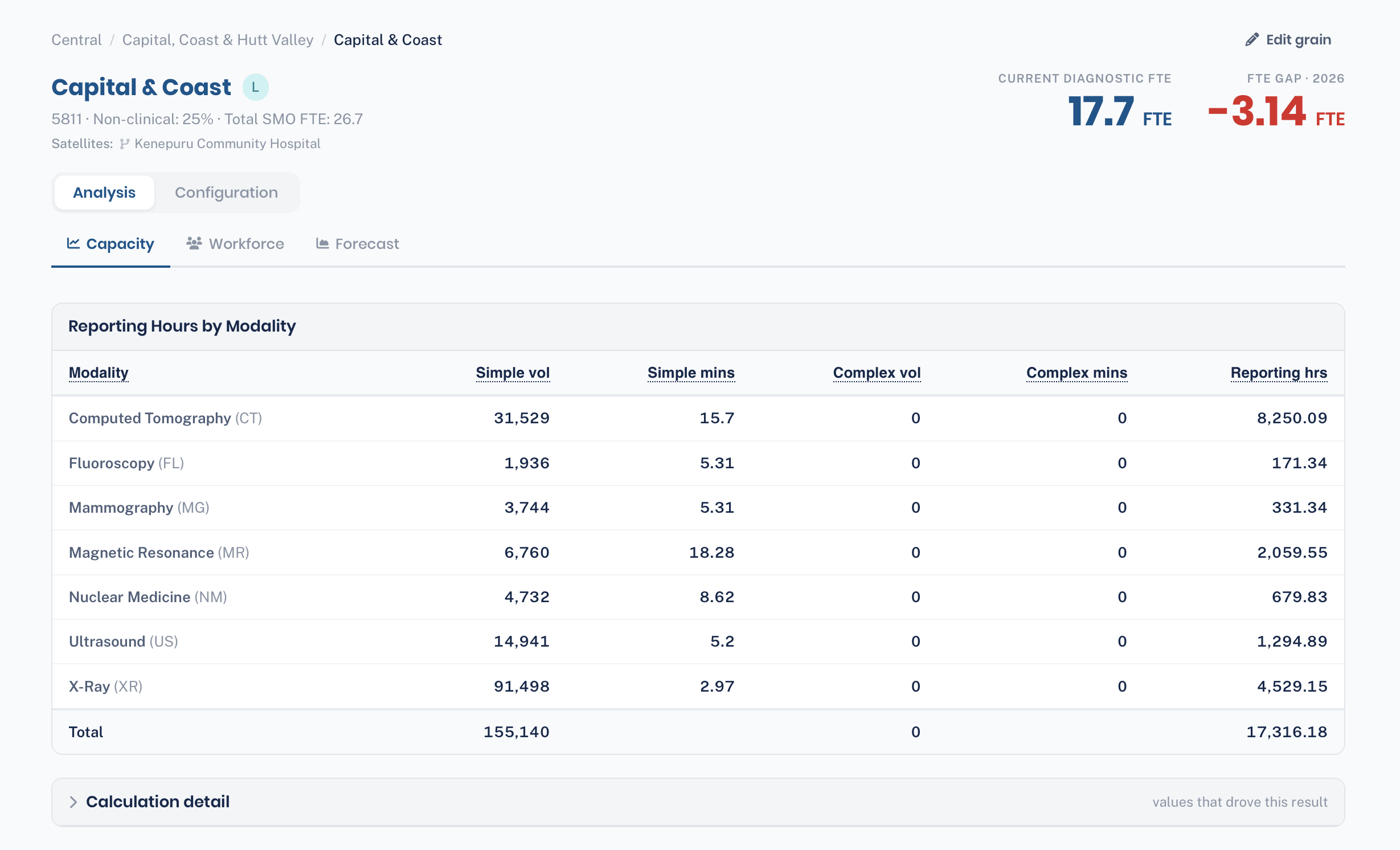Sort by Simple mins column header
This screenshot has height=850, width=1400.
point(691,373)
